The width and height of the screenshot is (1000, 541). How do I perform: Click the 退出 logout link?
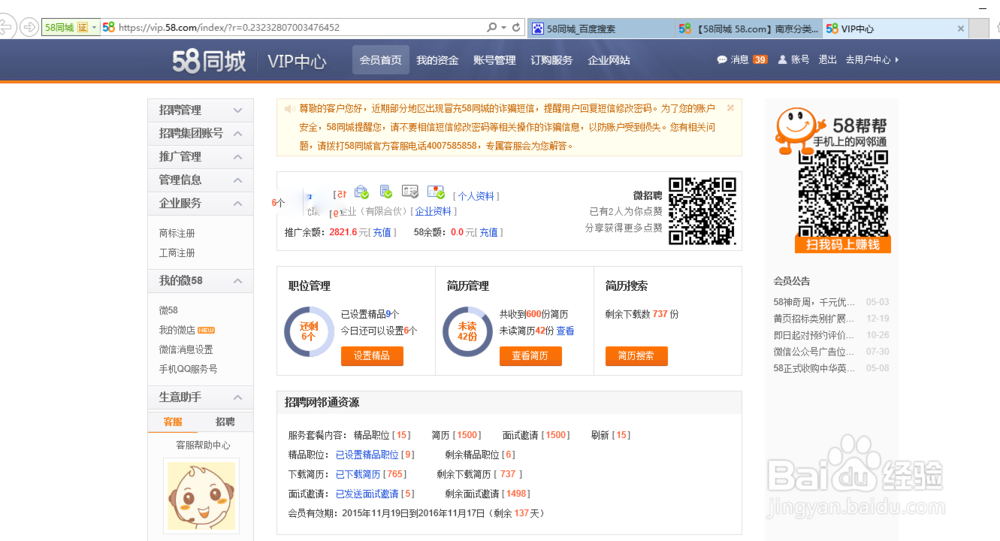827,59
